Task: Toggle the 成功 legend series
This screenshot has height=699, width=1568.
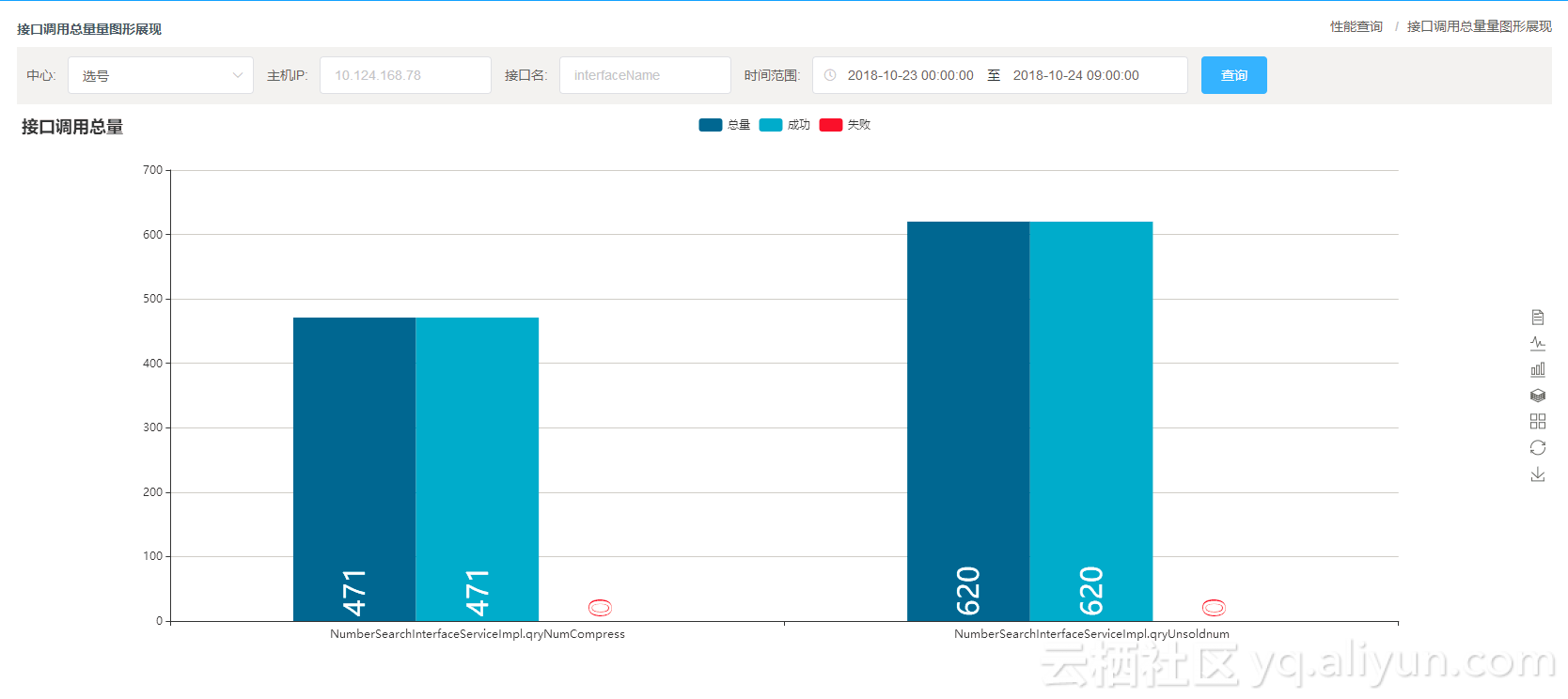Action: coord(784,125)
